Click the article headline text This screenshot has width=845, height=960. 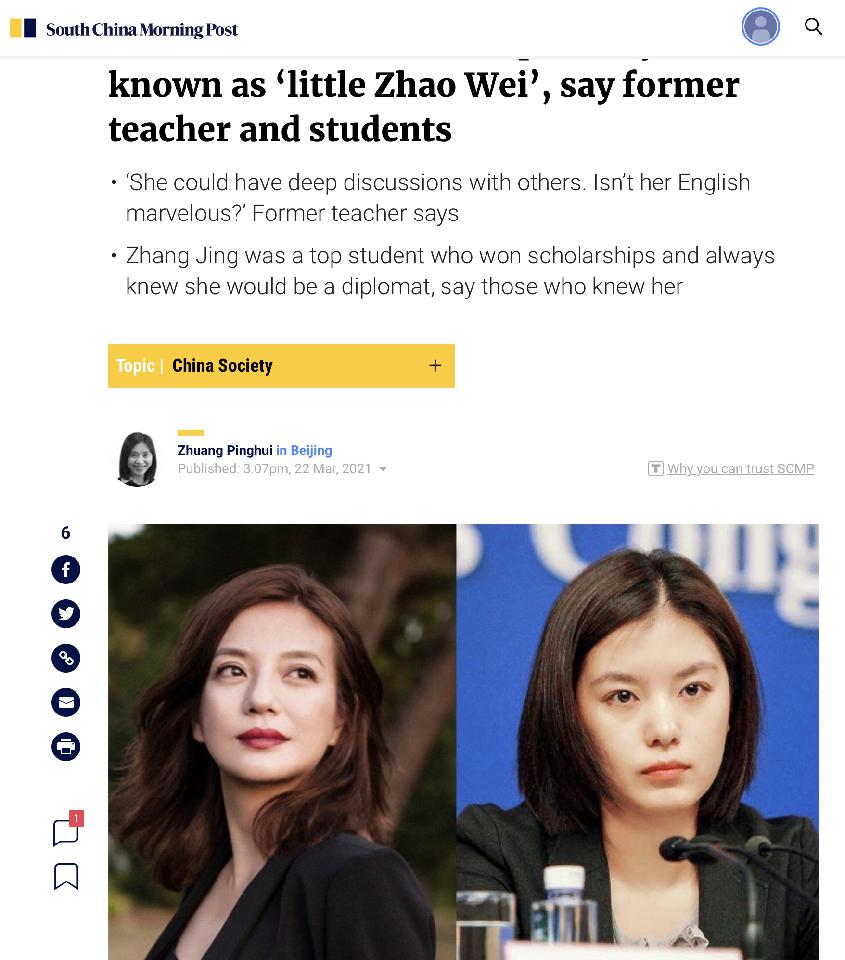(x=424, y=106)
